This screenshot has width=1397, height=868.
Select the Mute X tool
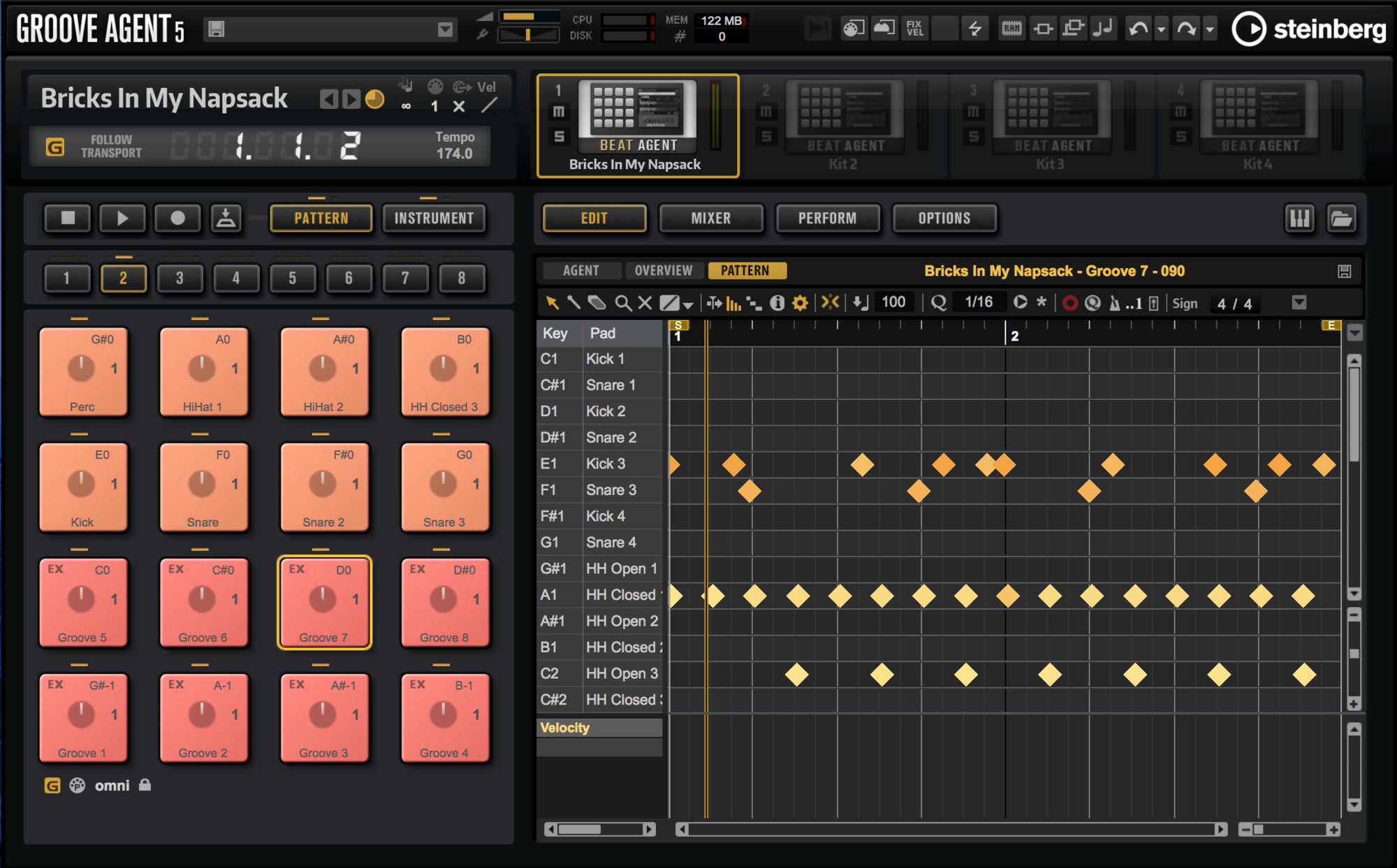645,302
